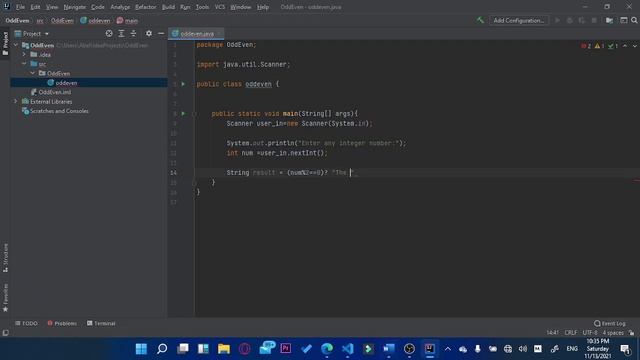Click the Search Everywhere magnifier icon
640x360 pixels.
(x=634, y=20)
